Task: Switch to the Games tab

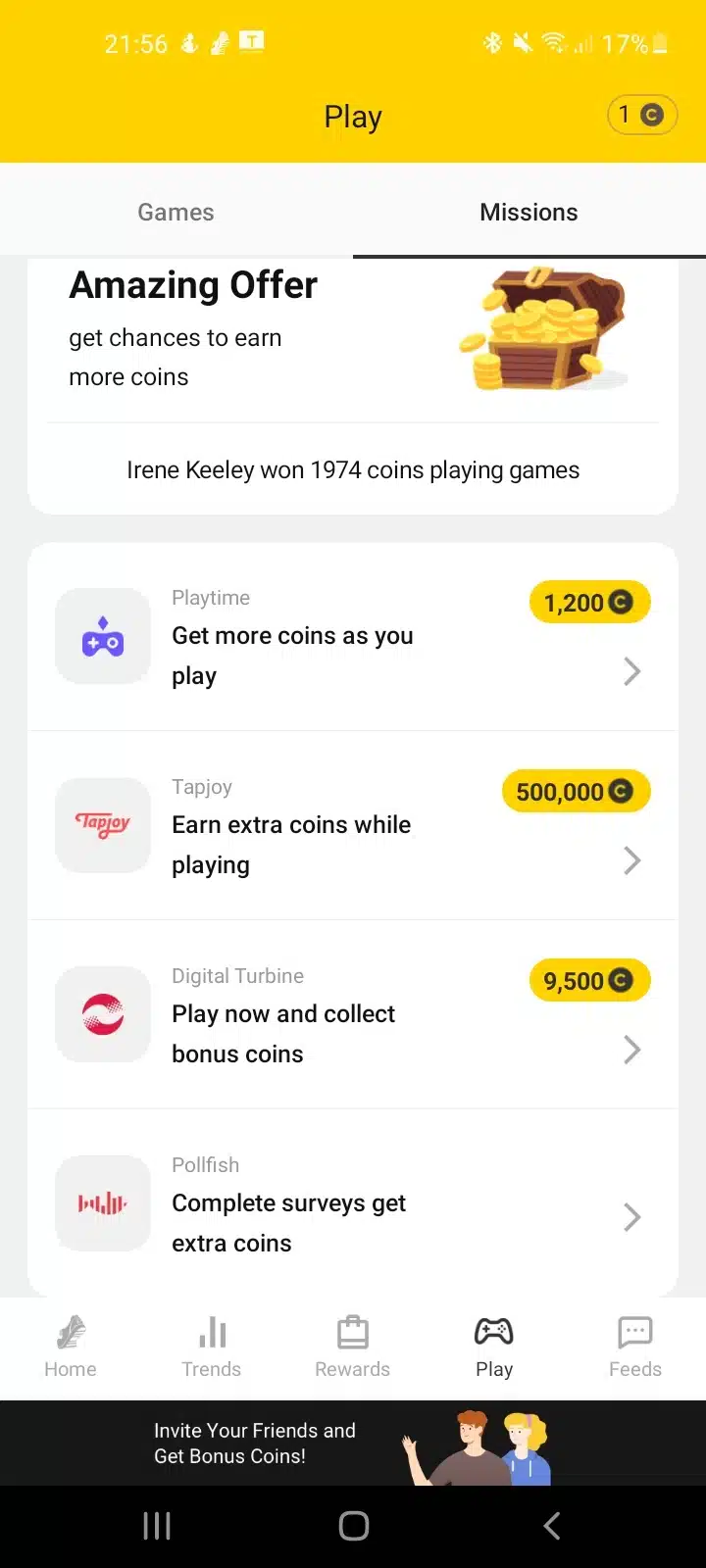Action: coord(176,213)
